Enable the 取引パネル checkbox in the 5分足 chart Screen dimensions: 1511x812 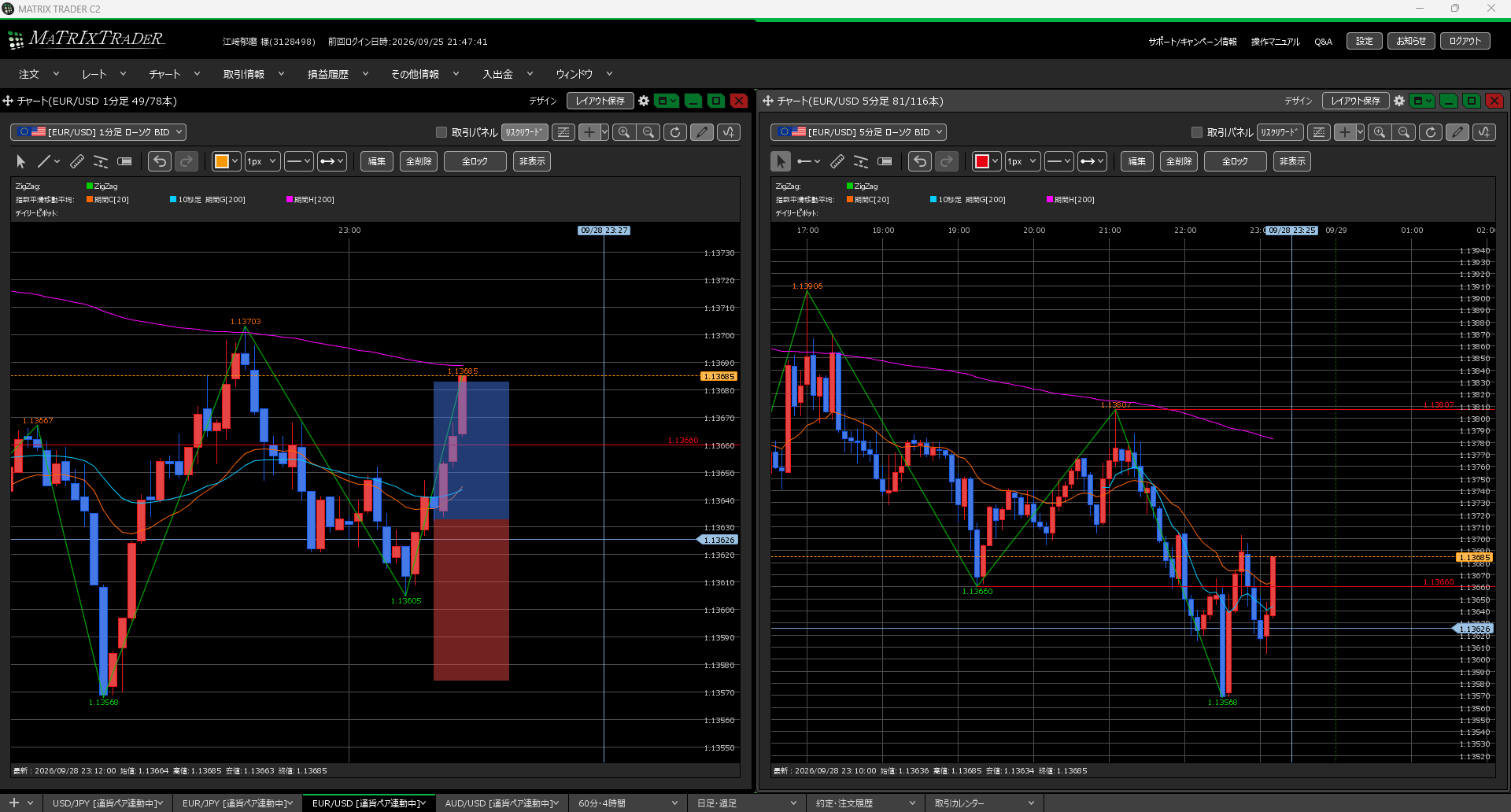(1197, 132)
